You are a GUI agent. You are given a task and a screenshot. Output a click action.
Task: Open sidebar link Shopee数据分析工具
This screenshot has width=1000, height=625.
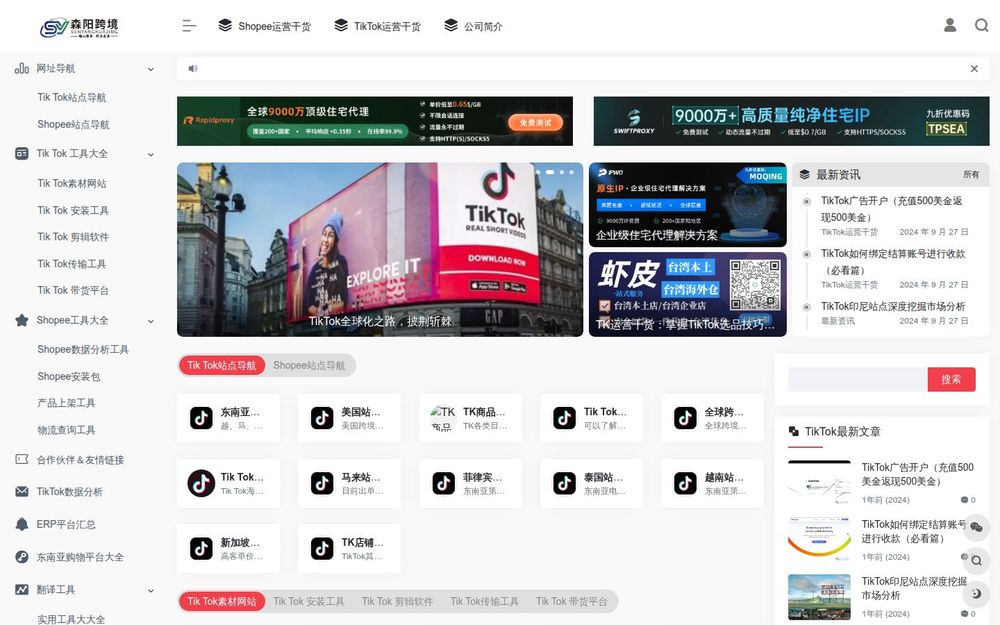(83, 349)
